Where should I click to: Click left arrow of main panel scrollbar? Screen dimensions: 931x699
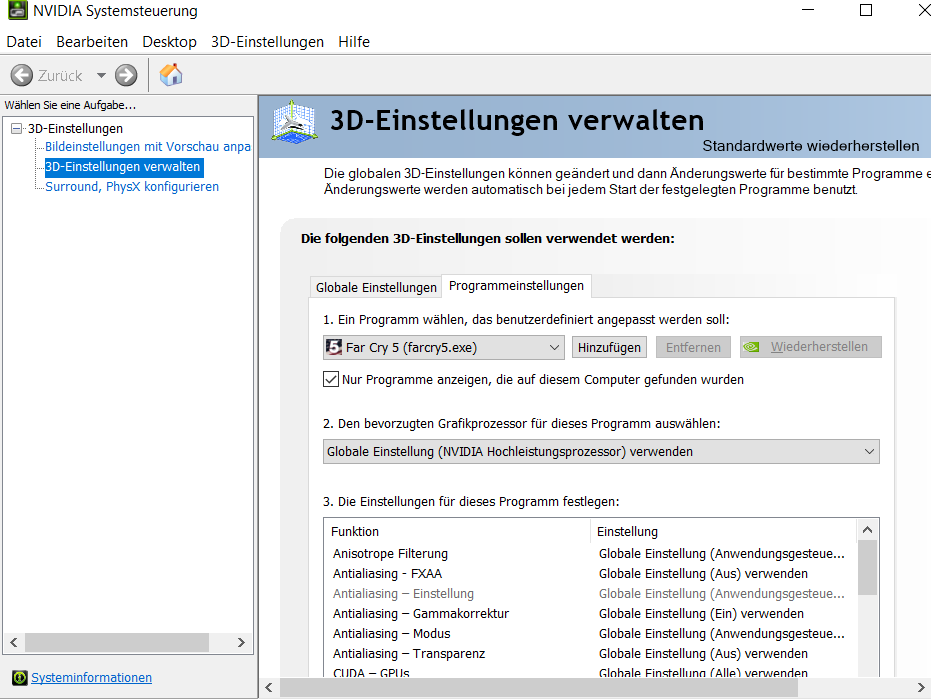click(x=269, y=688)
